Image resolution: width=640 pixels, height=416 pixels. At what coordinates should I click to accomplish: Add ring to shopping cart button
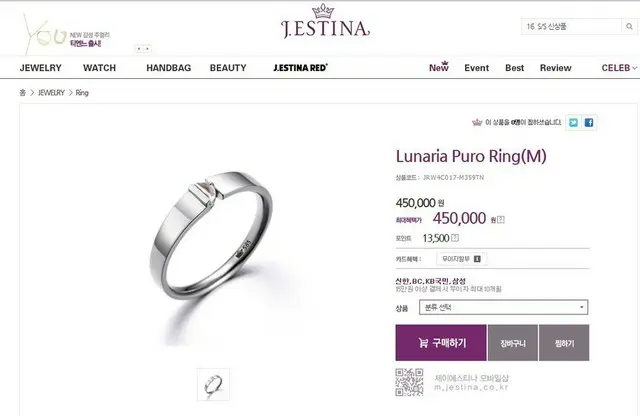click(x=513, y=343)
